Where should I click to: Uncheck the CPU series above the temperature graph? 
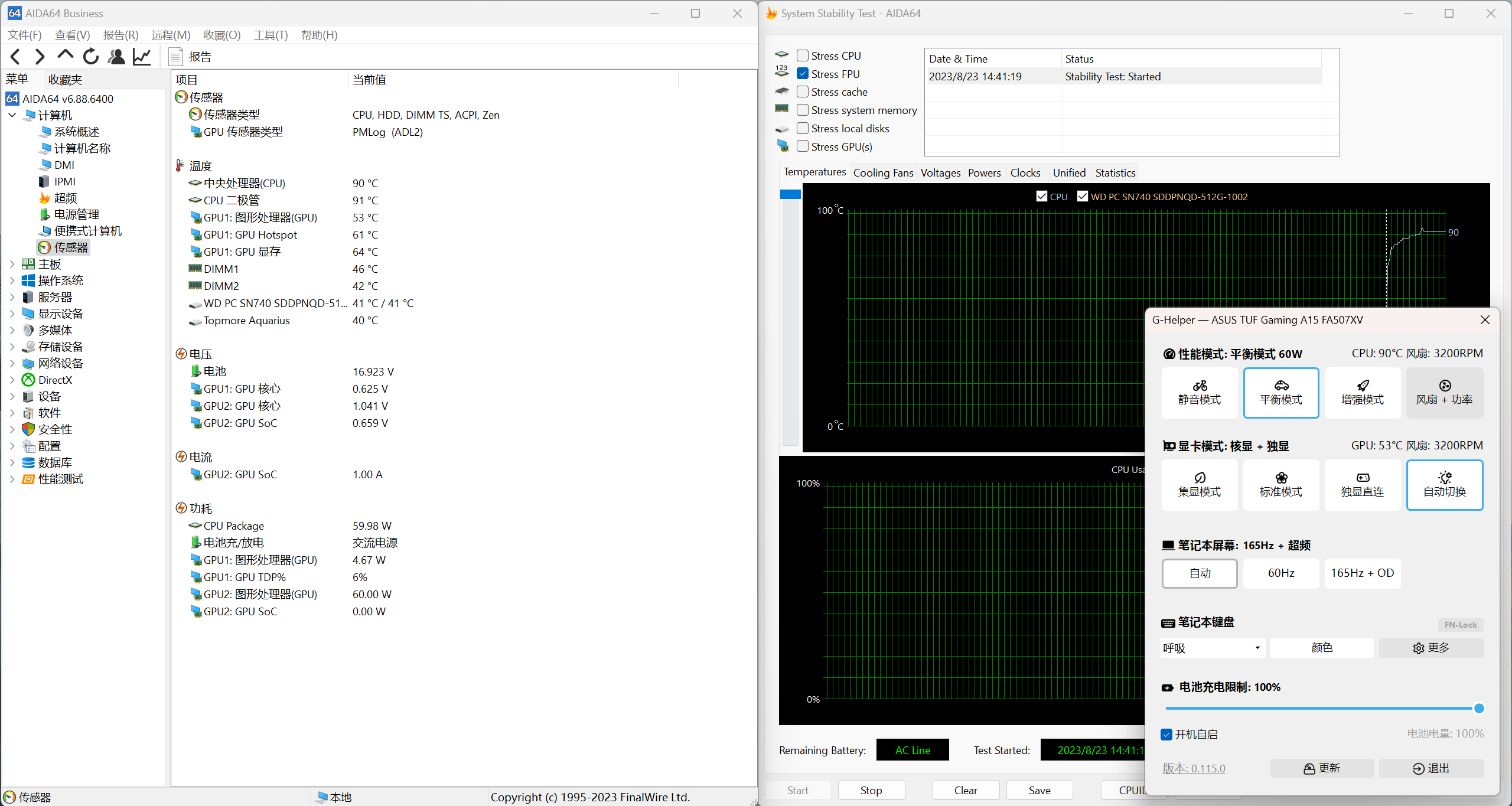pos(1041,195)
